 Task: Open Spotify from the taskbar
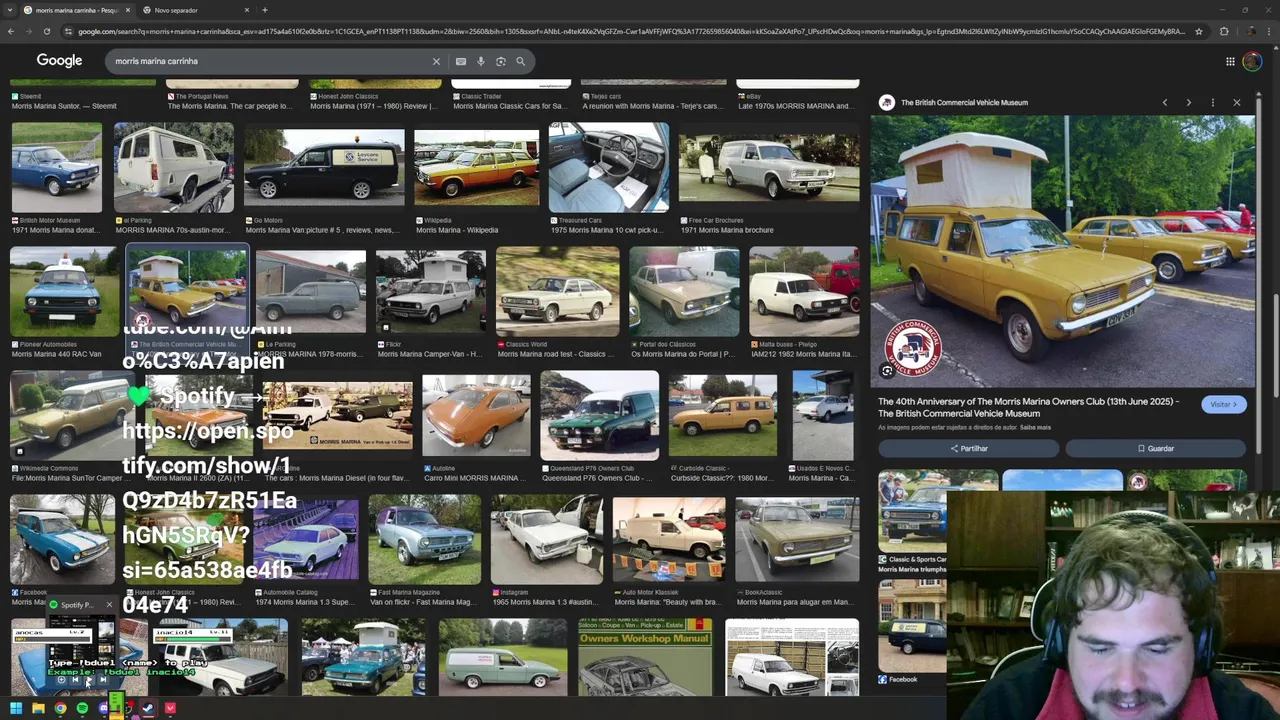tap(82, 708)
